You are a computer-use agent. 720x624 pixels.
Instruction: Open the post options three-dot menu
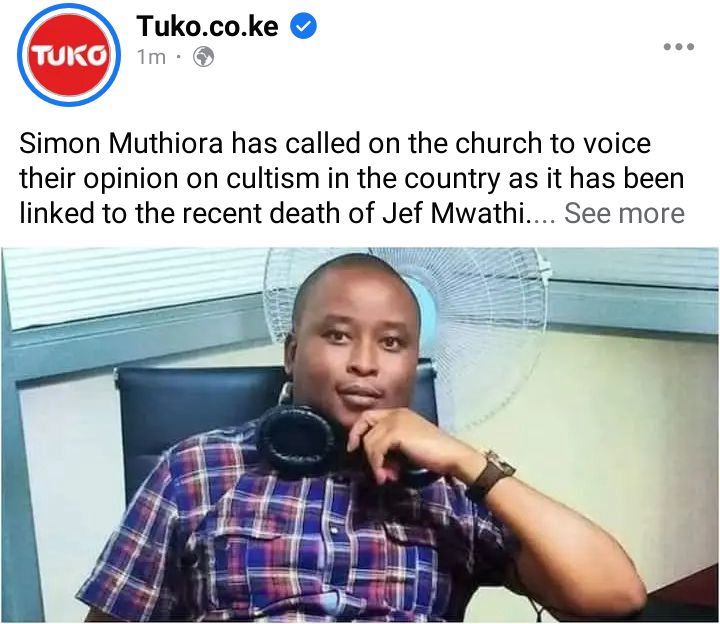[679, 46]
